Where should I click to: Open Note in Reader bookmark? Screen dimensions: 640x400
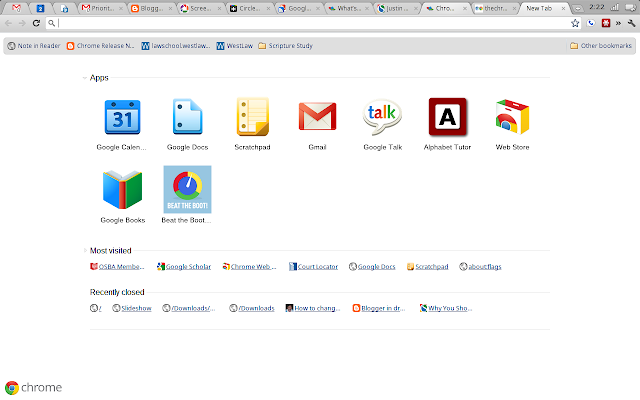pyautogui.click(x=33, y=46)
